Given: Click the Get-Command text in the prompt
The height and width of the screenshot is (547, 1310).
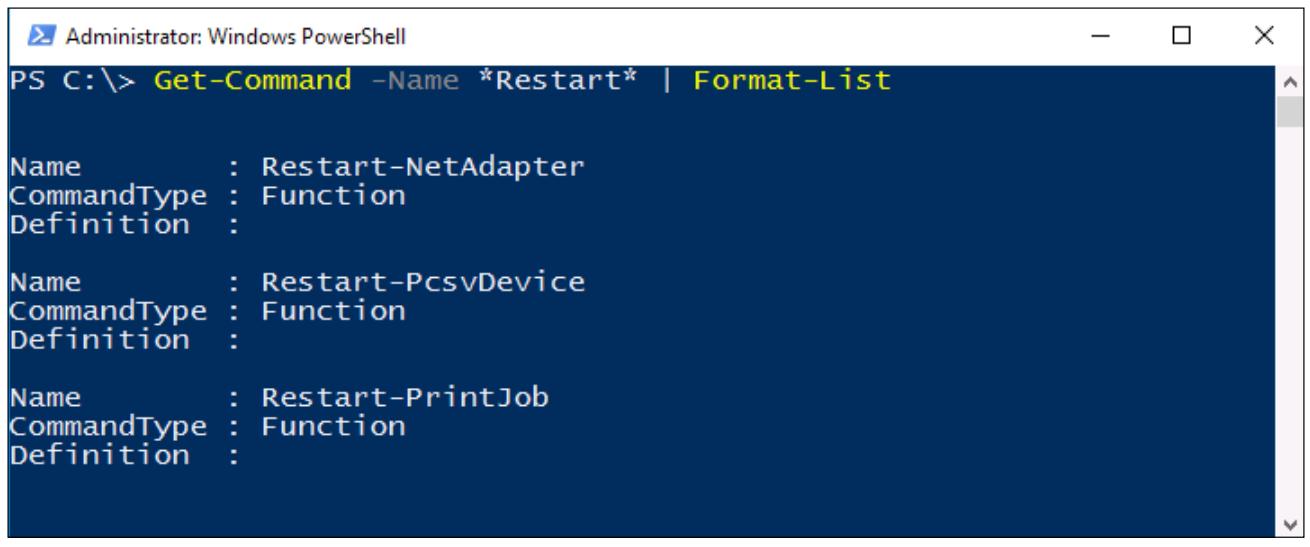Looking at the screenshot, I should click(242, 80).
